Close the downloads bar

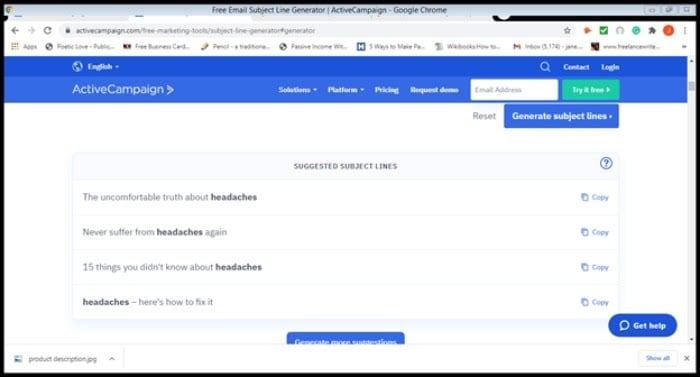687,358
